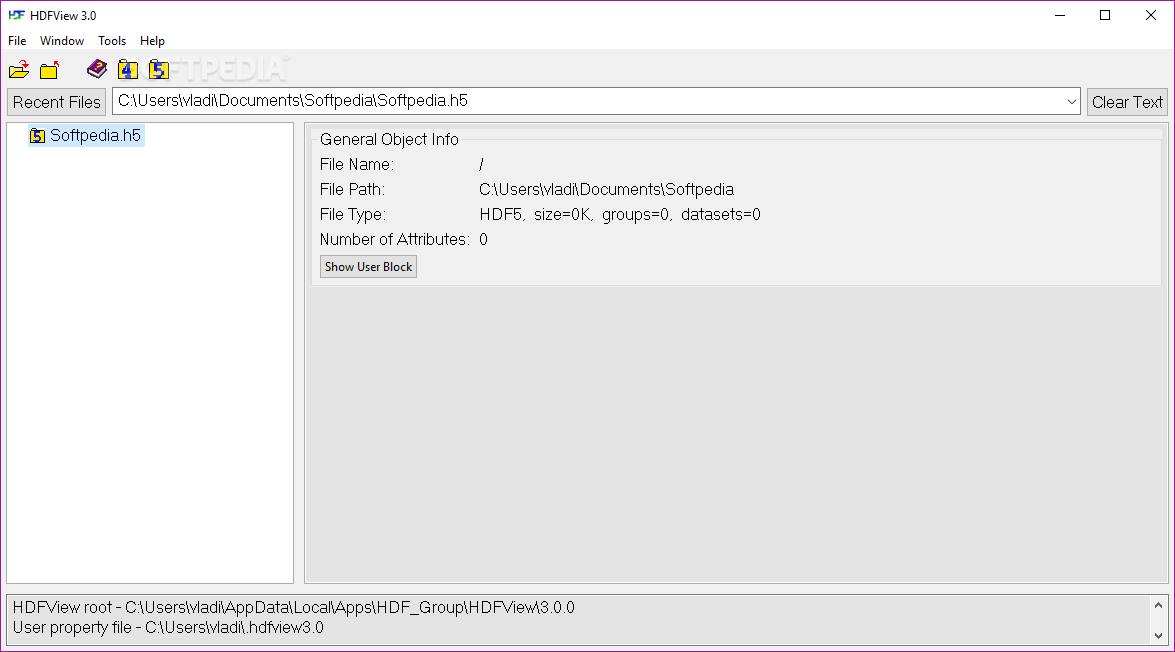The width and height of the screenshot is (1175, 652).
Task: Click the HDF5 file icon beside Softpedia.h5
Action: click(37, 136)
